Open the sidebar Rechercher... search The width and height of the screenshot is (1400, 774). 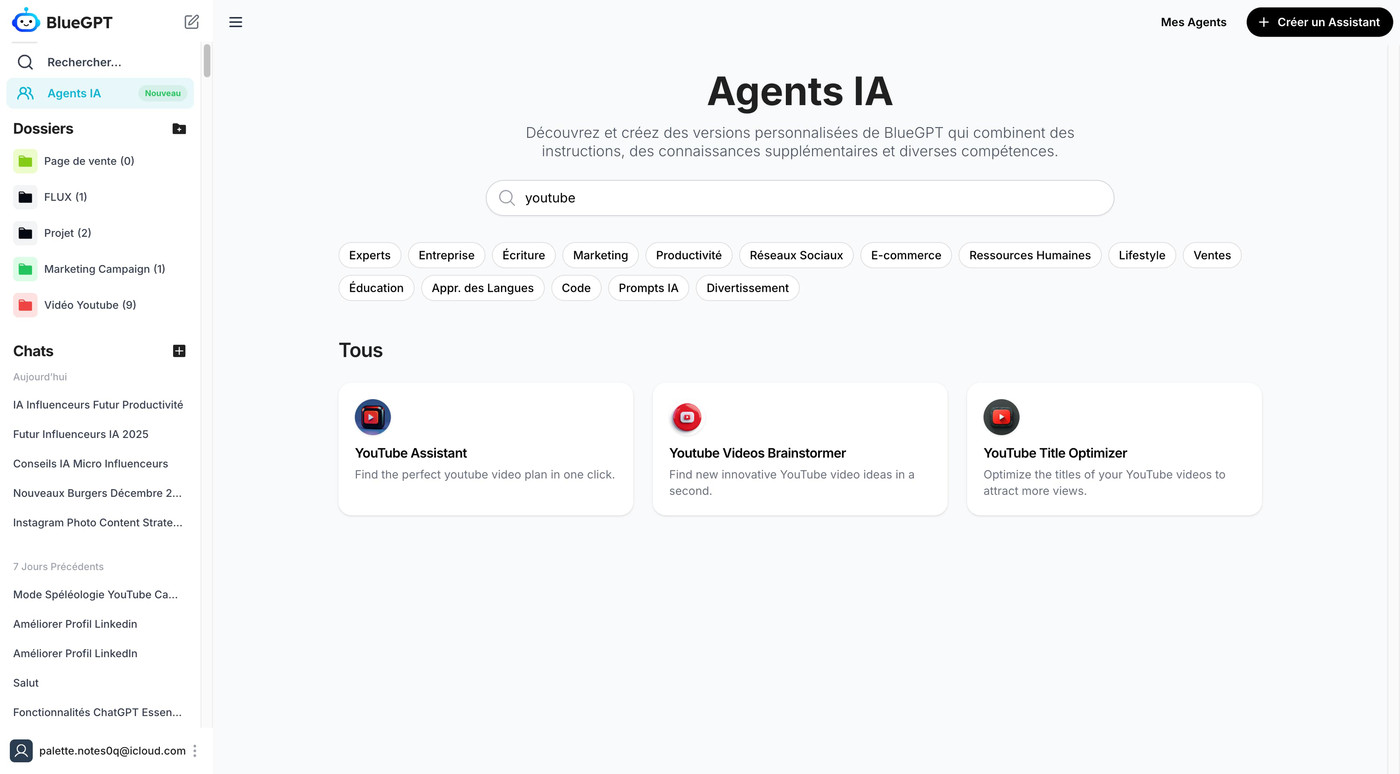pos(100,62)
